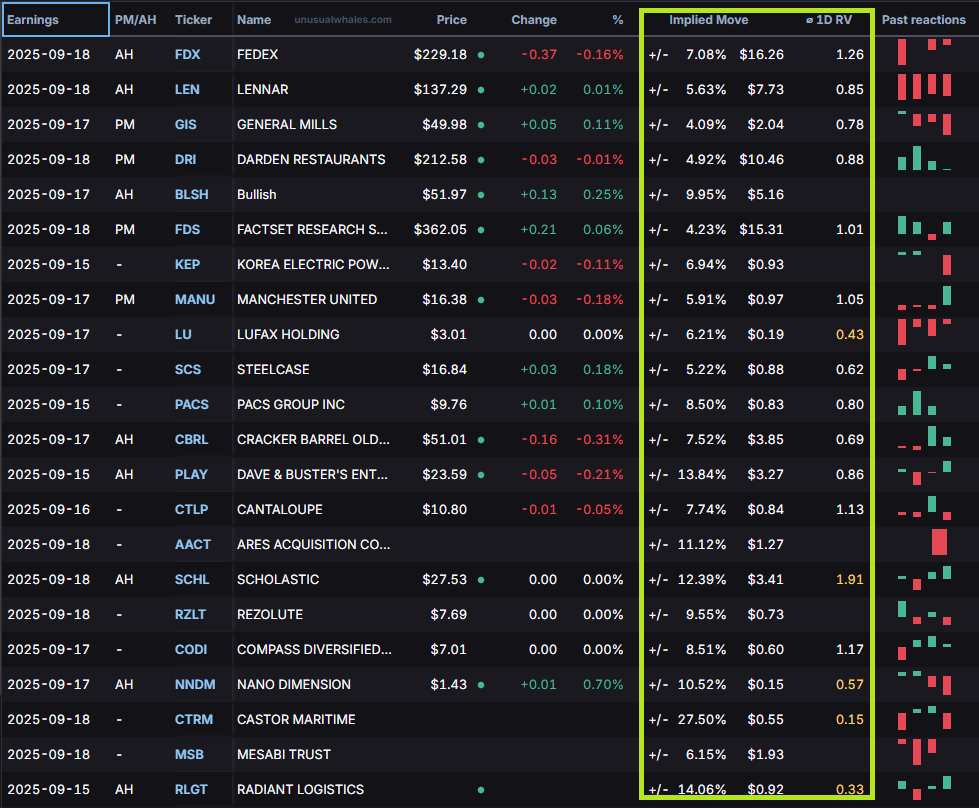Screen dimensions: 979x808
Task: Open the MSB ticker link
Action: pos(189,754)
